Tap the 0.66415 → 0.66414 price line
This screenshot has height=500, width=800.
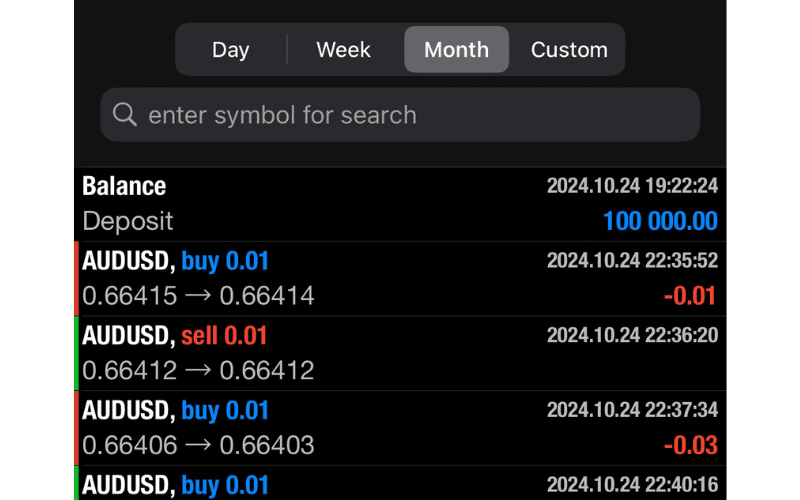point(198,296)
